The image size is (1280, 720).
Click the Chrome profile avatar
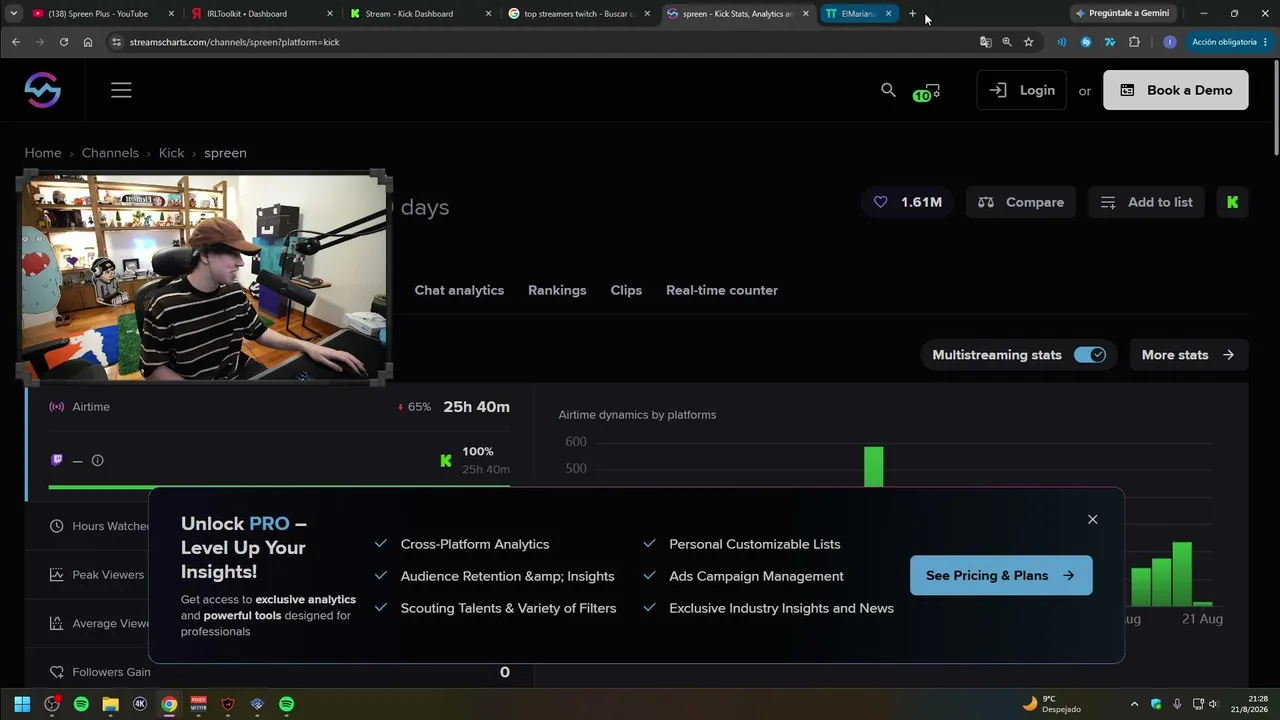[1170, 42]
